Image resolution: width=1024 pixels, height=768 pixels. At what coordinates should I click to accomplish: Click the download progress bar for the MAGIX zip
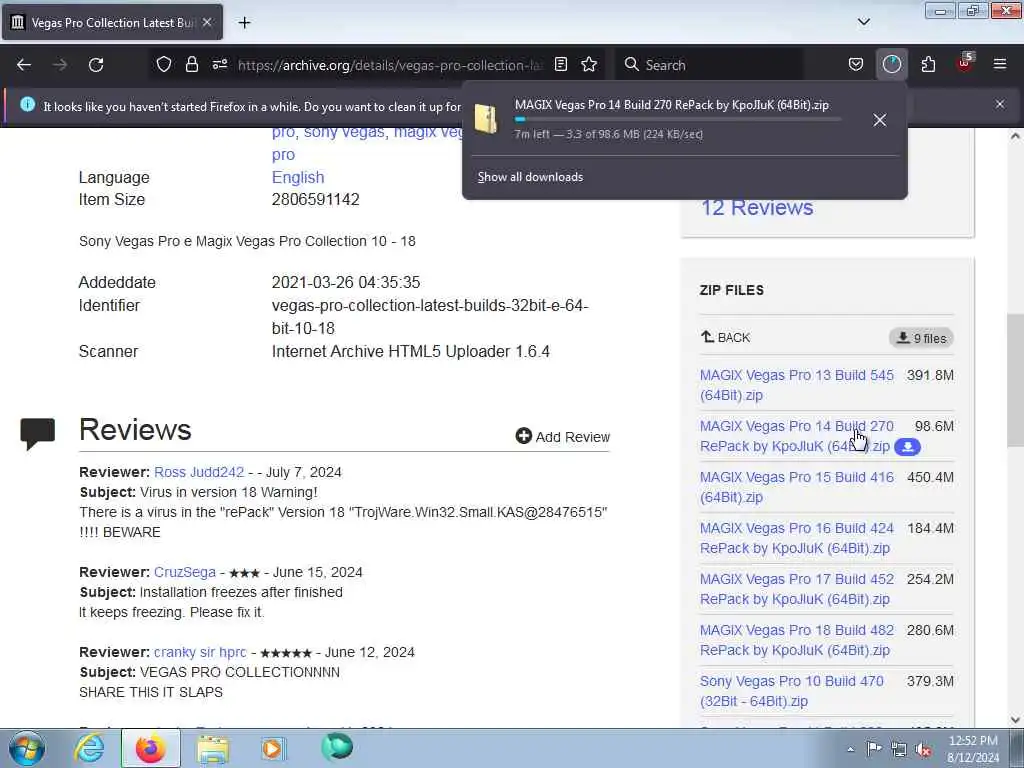point(678,120)
